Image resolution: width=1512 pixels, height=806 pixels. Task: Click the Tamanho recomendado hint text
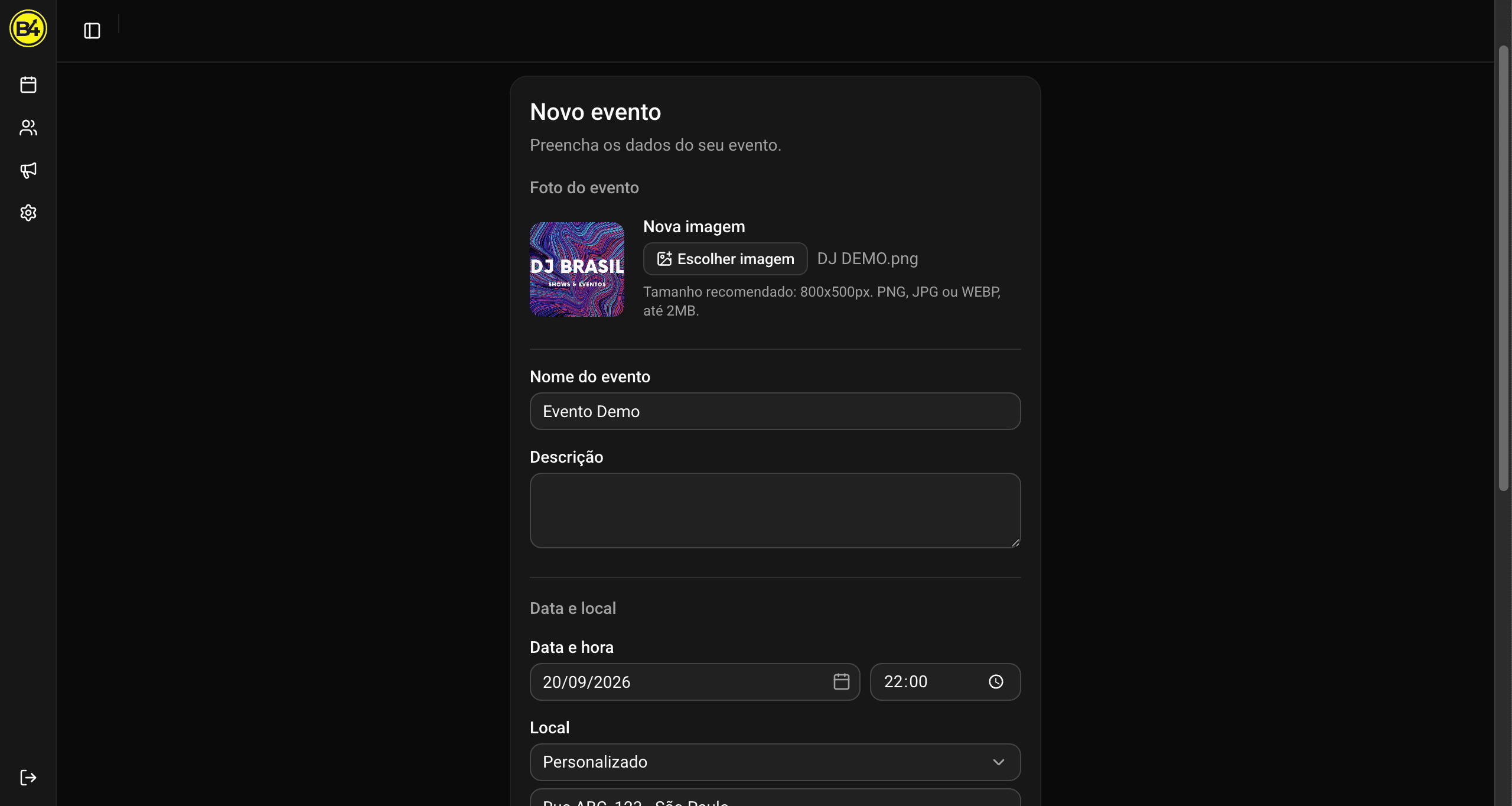click(x=822, y=301)
